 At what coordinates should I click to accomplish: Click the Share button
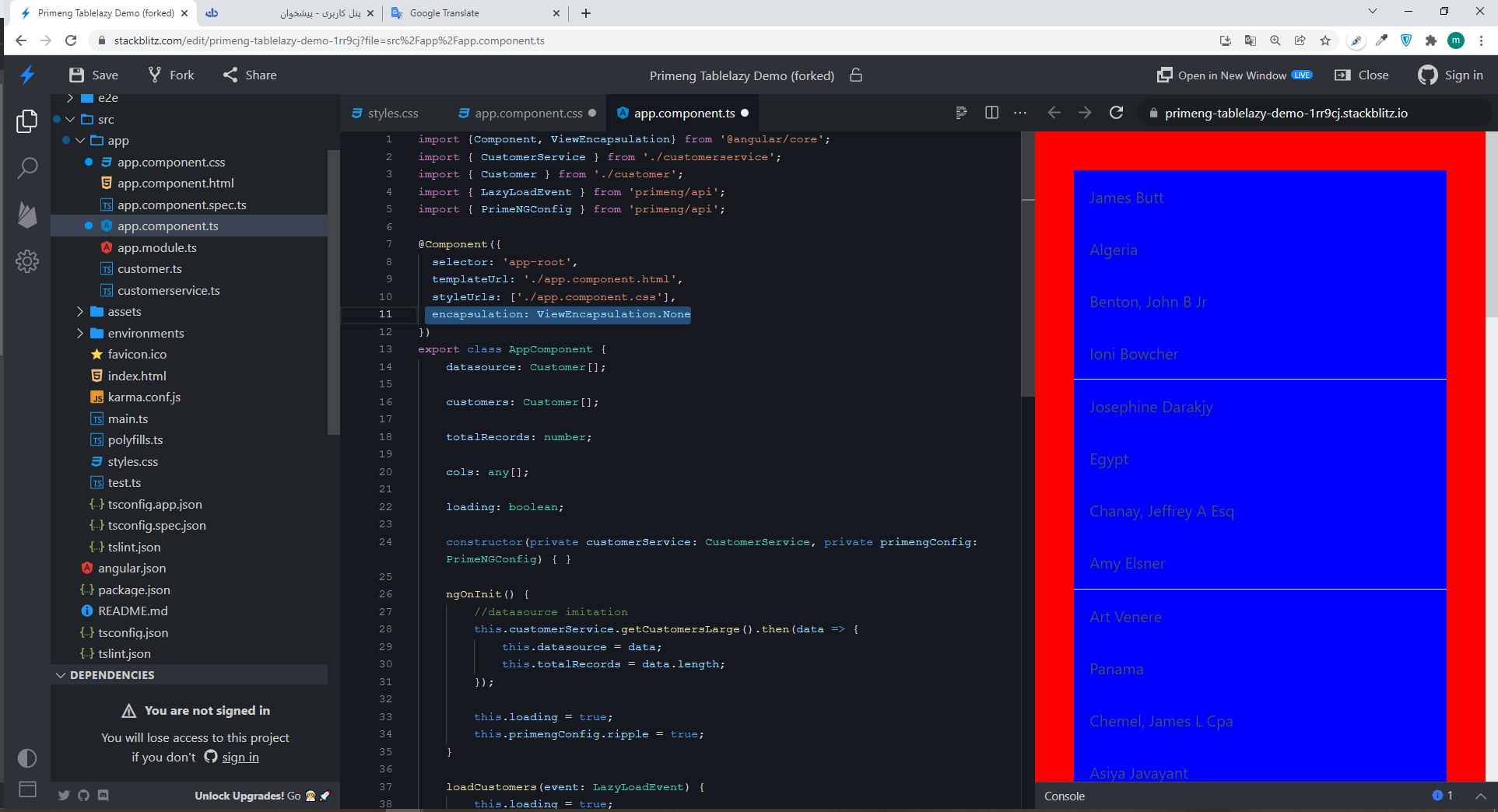pyautogui.click(x=250, y=75)
